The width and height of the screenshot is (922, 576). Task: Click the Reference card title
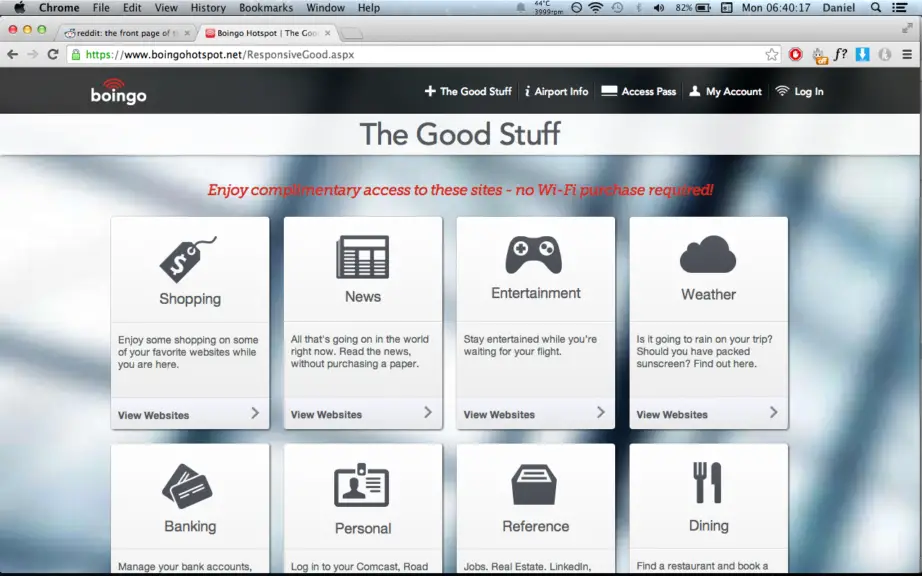(536, 526)
